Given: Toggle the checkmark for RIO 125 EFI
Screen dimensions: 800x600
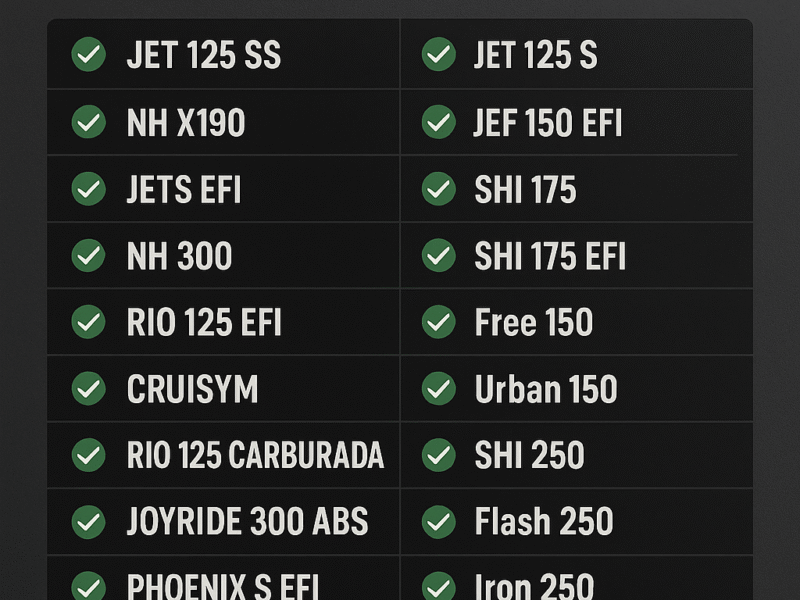Looking at the screenshot, I should tap(89, 322).
